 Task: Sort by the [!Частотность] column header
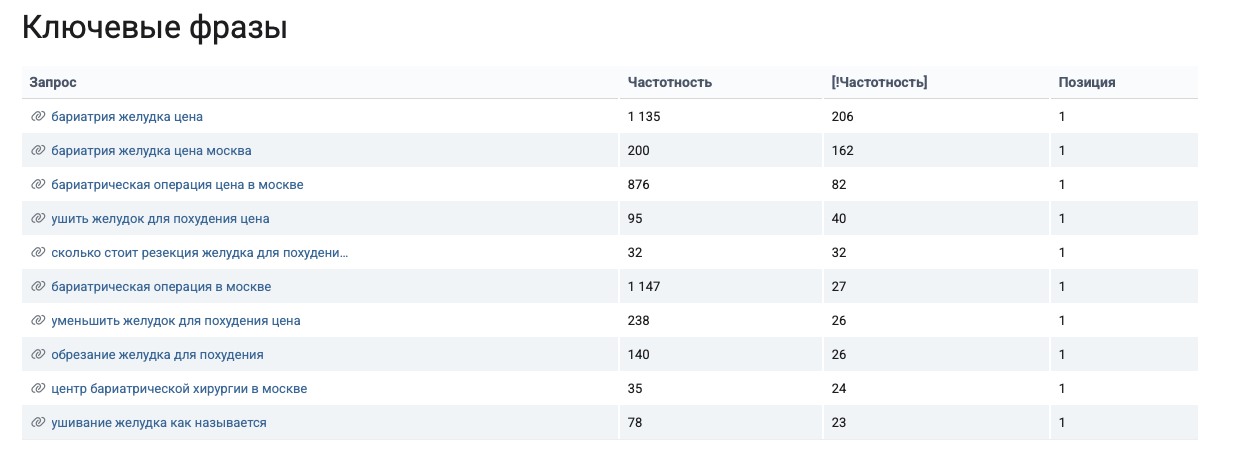(x=879, y=83)
